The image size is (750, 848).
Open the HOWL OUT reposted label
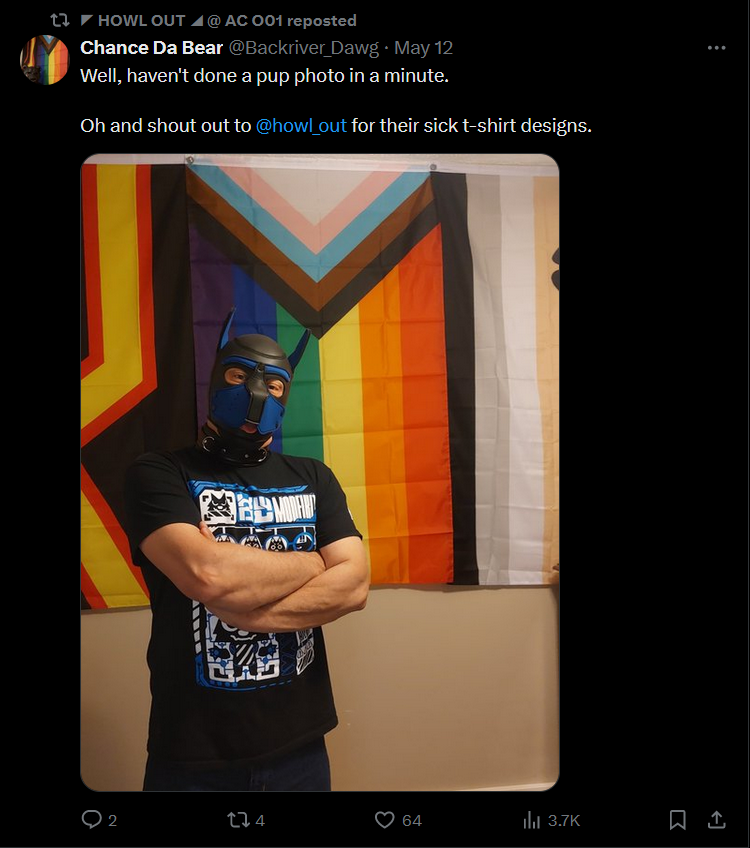pos(218,21)
